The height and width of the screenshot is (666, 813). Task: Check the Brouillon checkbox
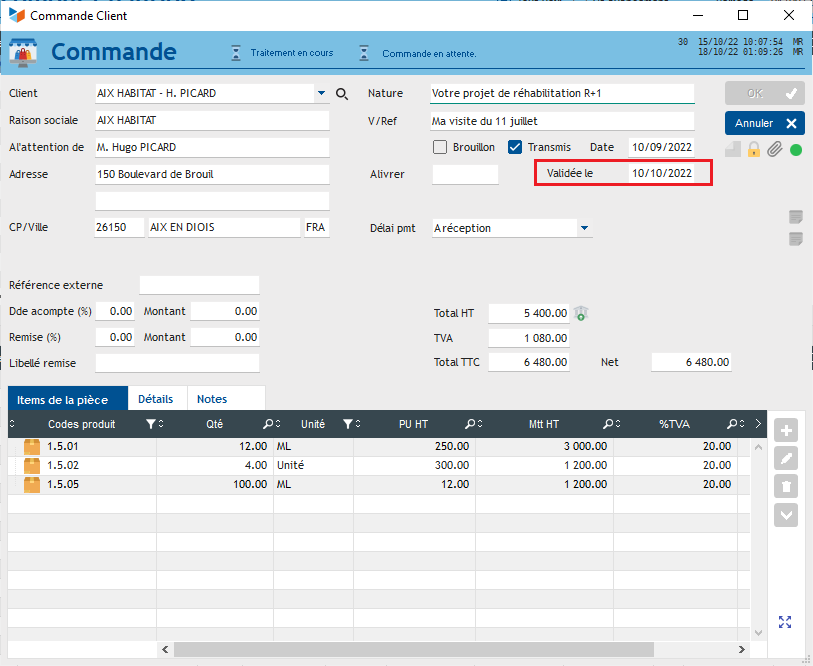(x=440, y=147)
